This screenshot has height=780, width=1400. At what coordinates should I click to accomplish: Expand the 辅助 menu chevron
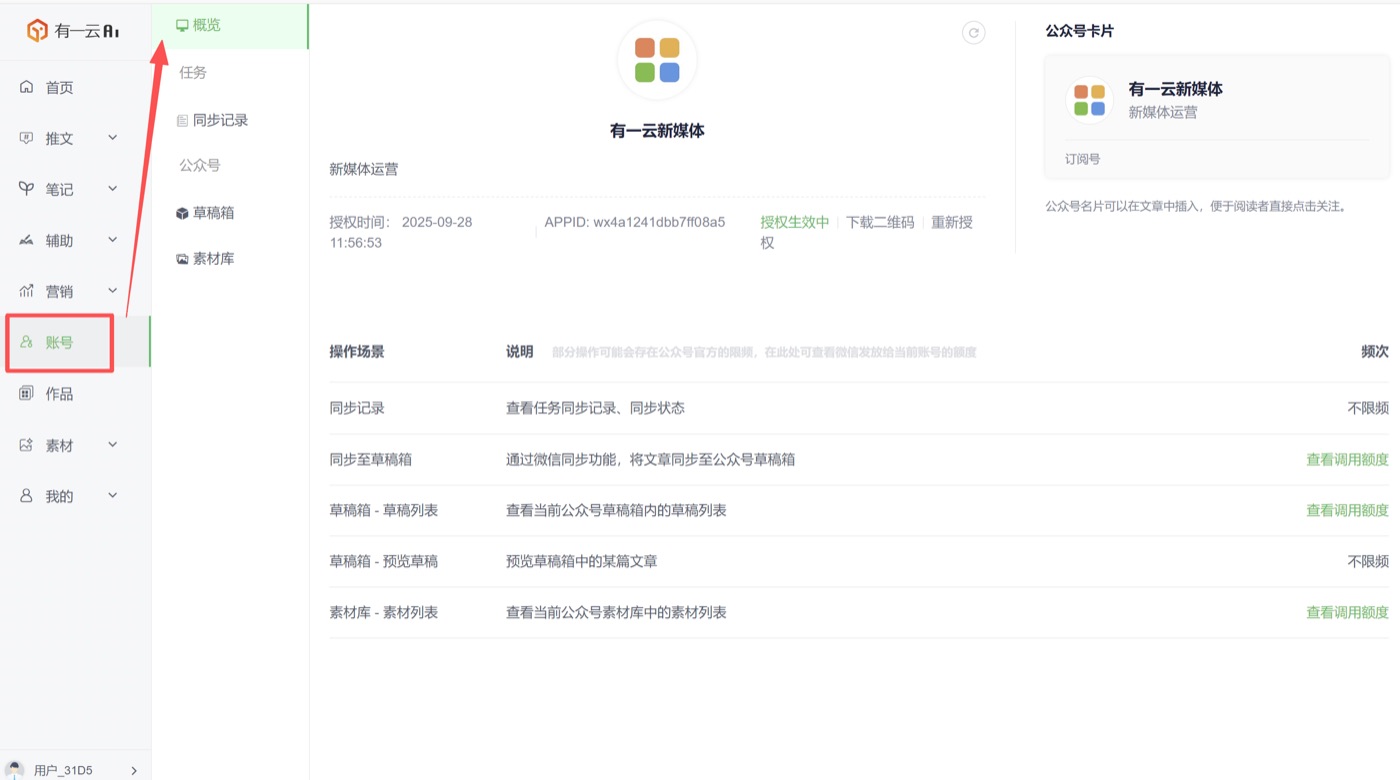113,240
